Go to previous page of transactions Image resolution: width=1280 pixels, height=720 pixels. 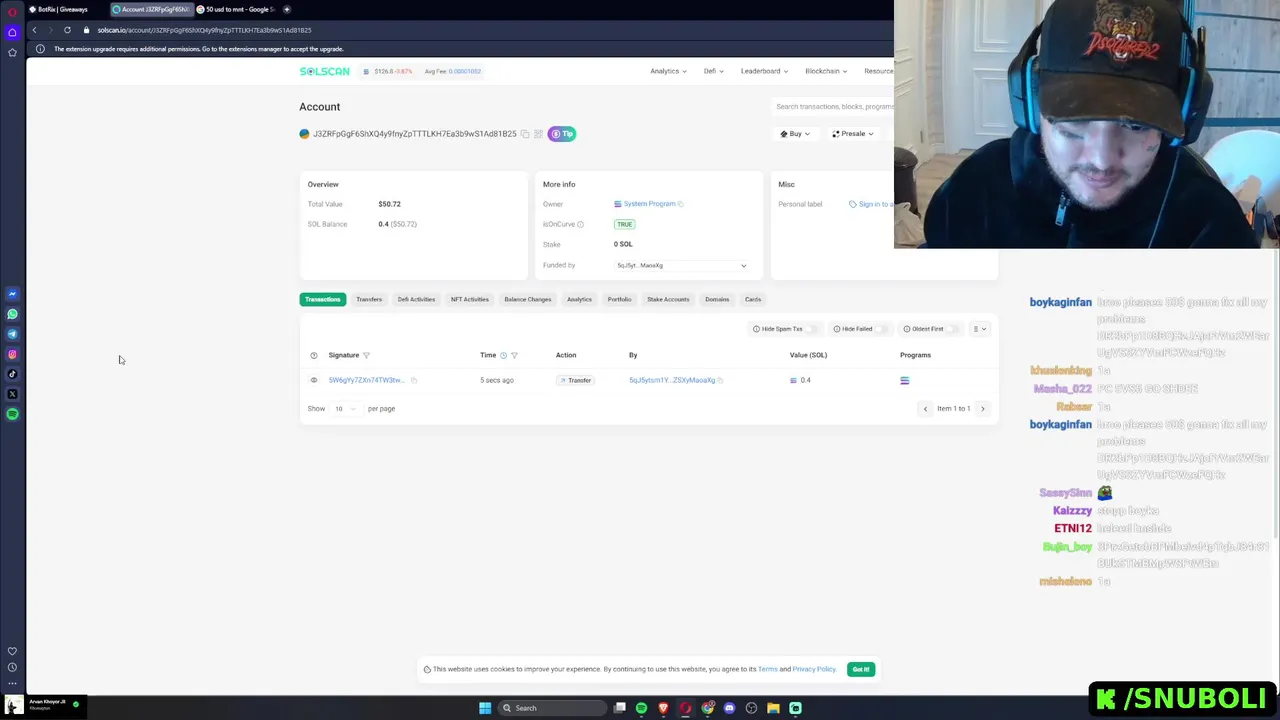pyautogui.click(x=925, y=408)
